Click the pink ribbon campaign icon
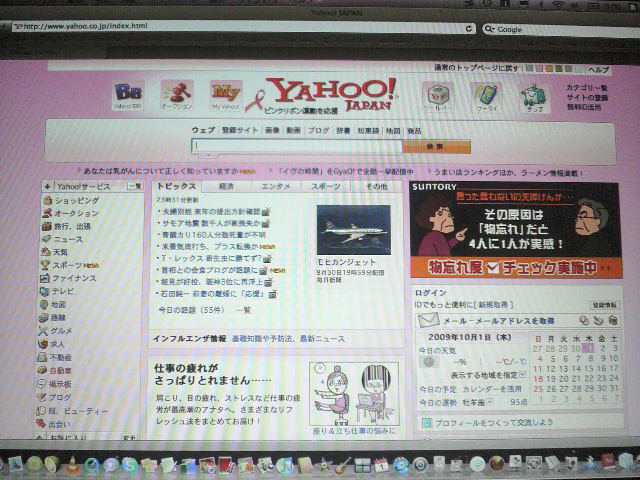 [254, 101]
